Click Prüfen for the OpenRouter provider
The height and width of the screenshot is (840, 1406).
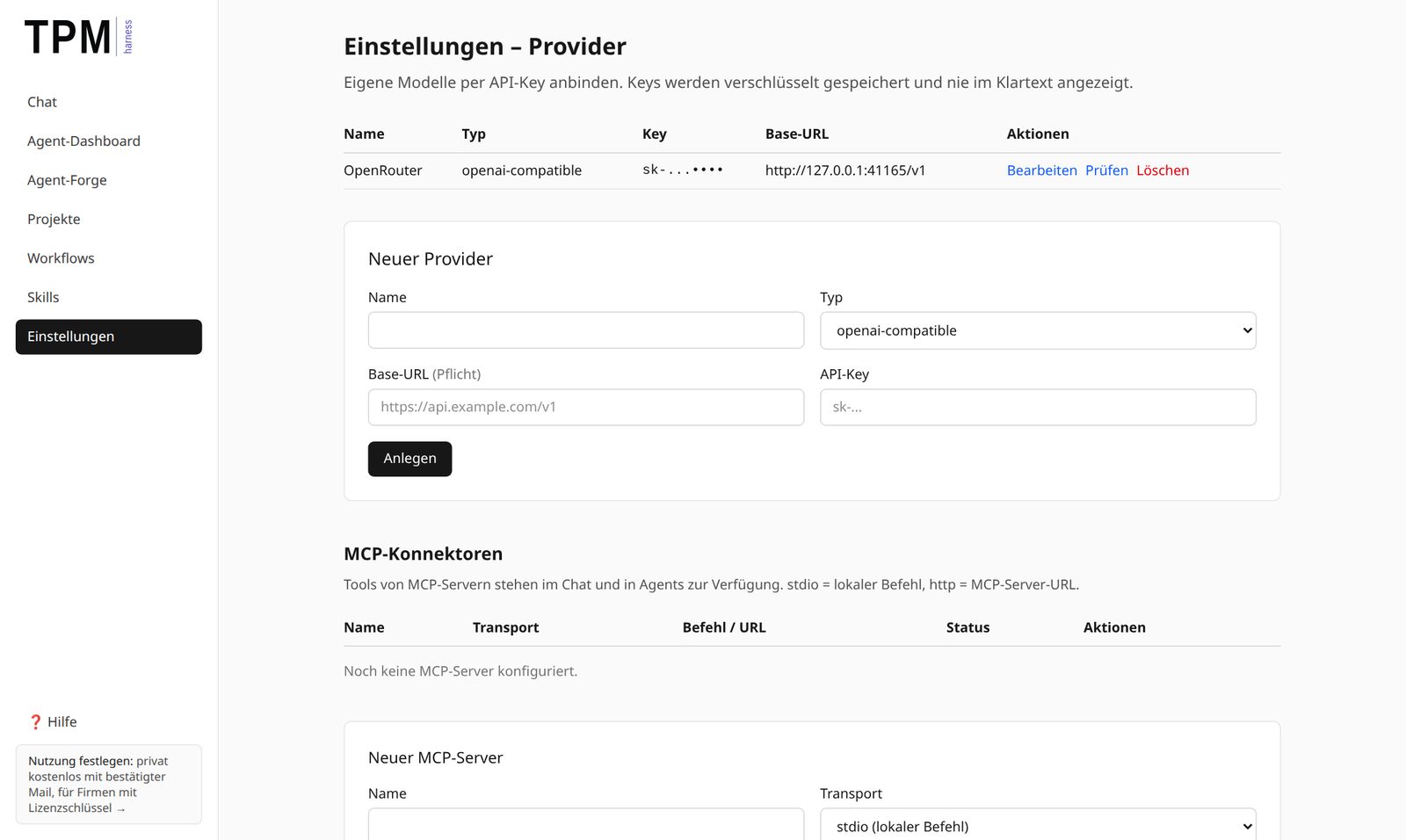(1106, 170)
